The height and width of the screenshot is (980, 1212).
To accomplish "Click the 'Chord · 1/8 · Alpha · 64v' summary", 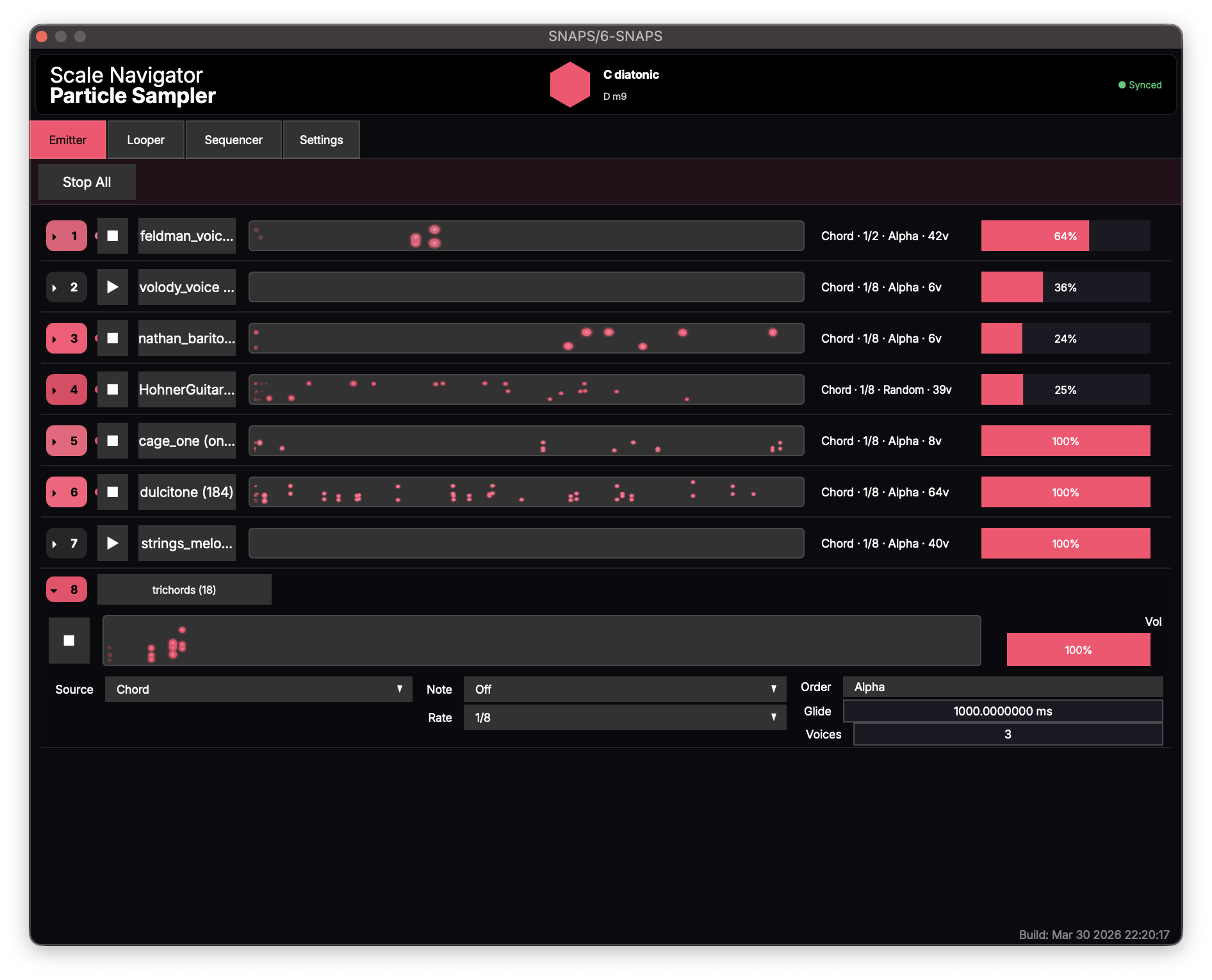I will coord(885,492).
